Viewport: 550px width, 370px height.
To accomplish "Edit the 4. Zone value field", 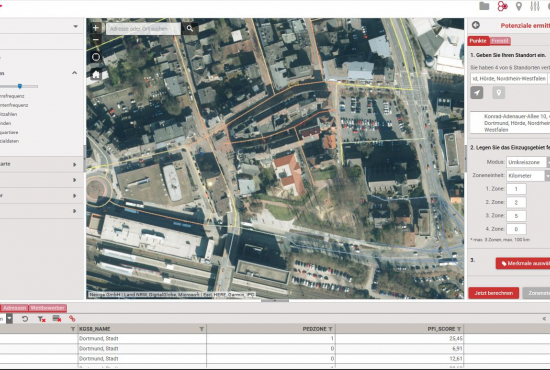I will click(516, 229).
